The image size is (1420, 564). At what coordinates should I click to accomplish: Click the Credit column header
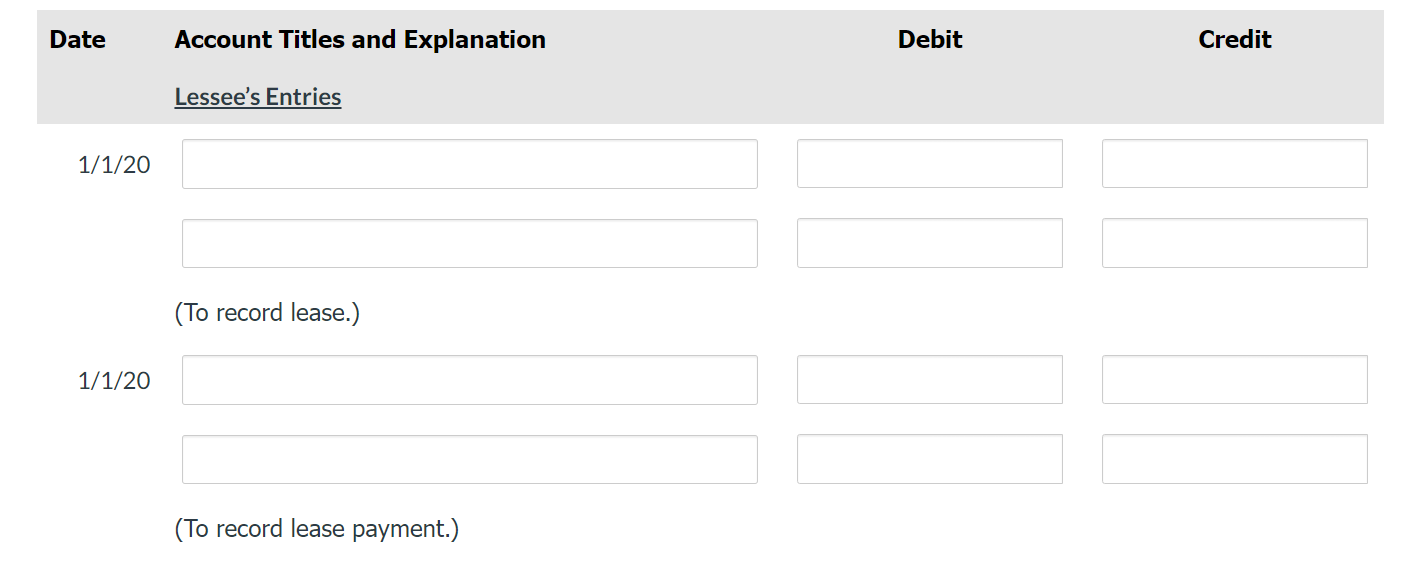[x=1234, y=40]
